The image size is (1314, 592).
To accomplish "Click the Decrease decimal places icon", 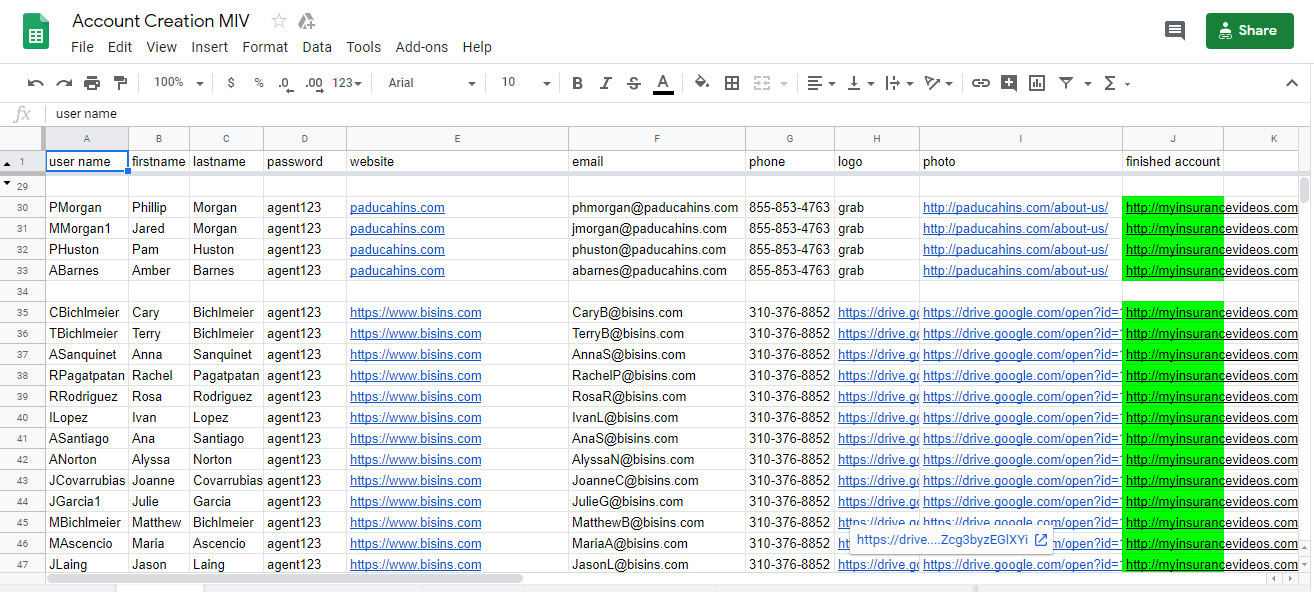I will [285, 83].
